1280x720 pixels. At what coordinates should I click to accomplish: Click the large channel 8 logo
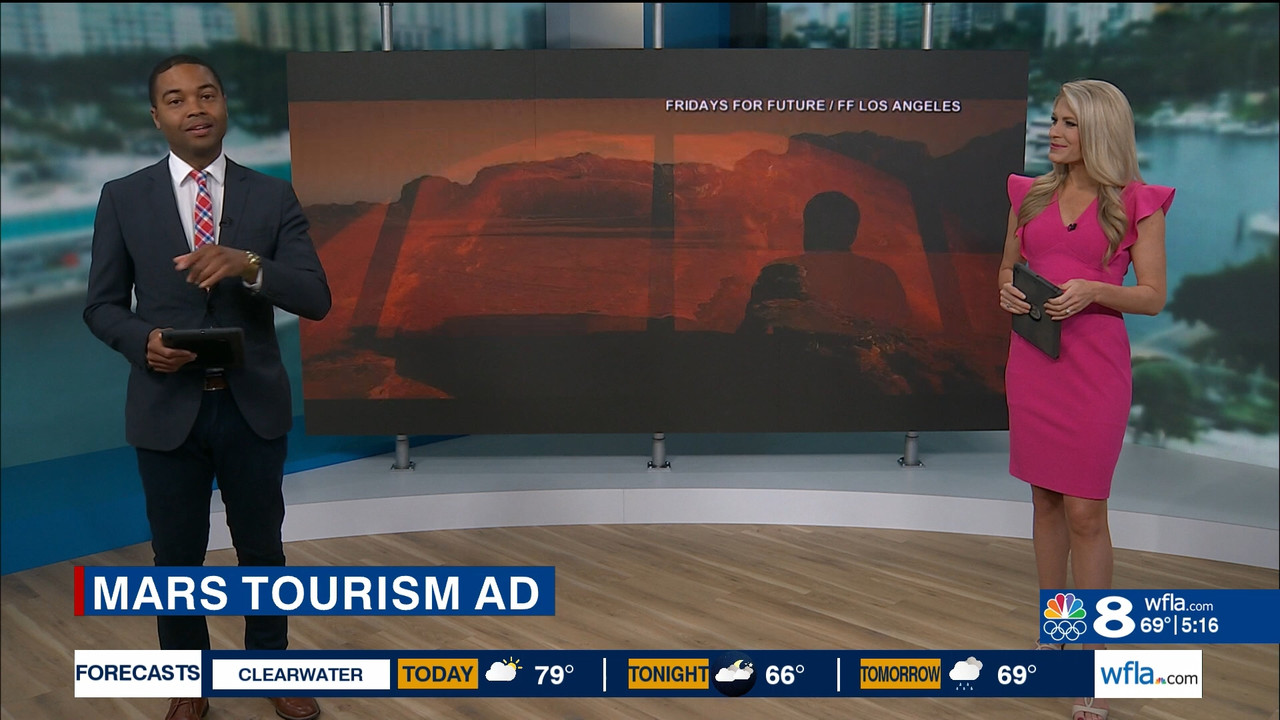[x=1113, y=617]
